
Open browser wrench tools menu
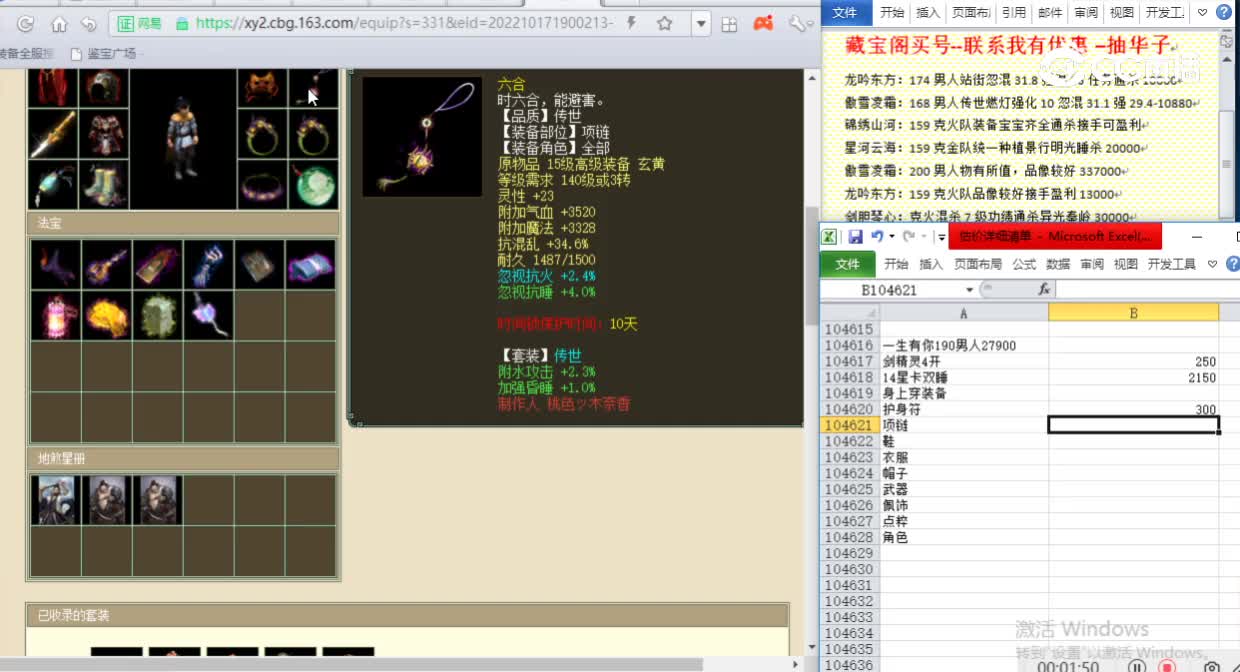(797, 23)
